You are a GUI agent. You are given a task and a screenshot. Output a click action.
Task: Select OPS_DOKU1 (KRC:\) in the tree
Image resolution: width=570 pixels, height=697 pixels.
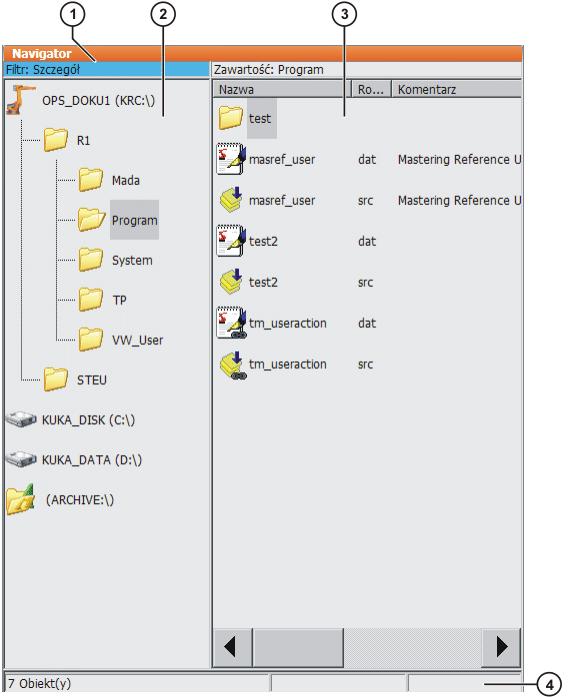[x=99, y=100]
